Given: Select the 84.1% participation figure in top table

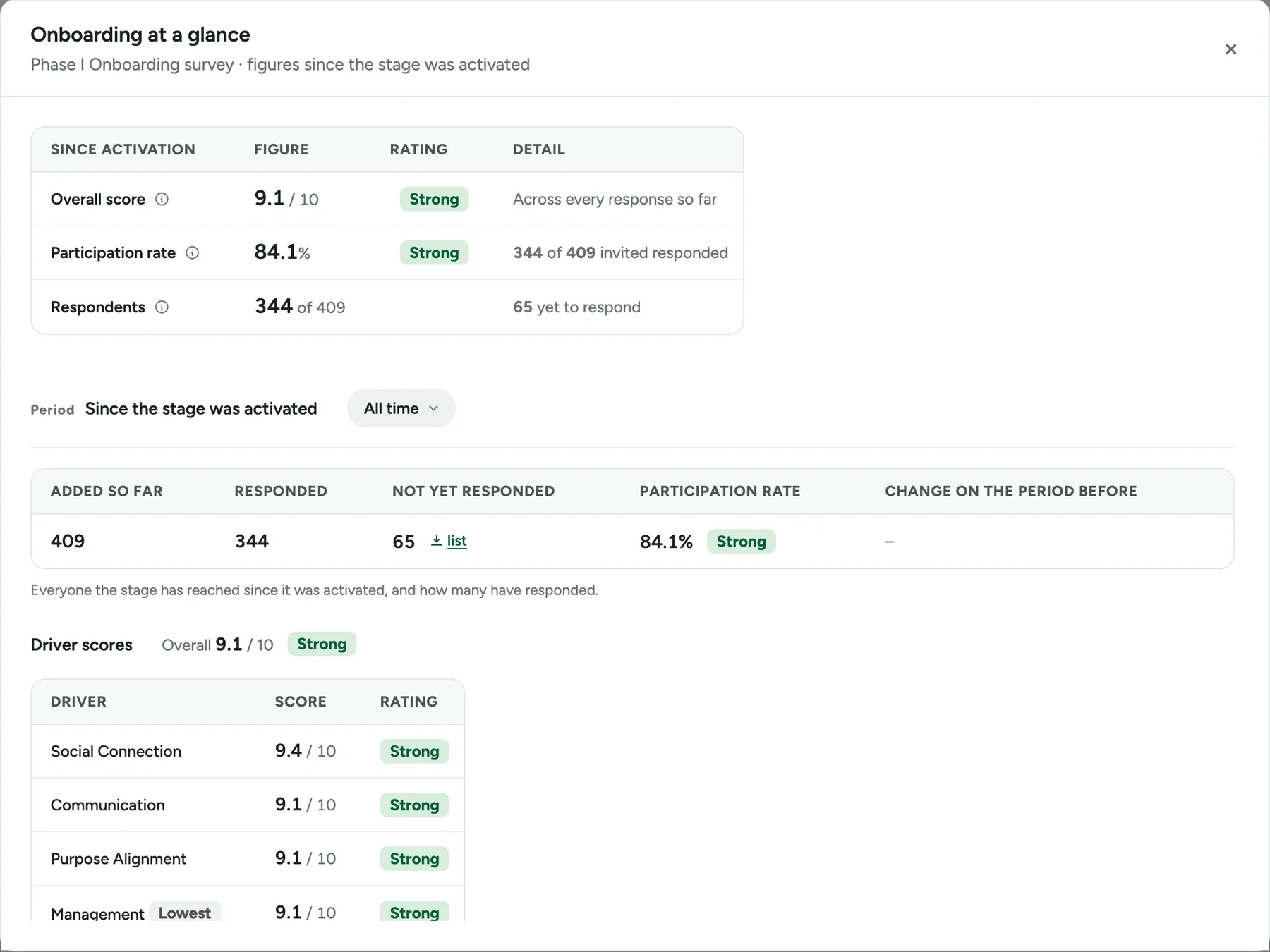Looking at the screenshot, I should 282,252.
